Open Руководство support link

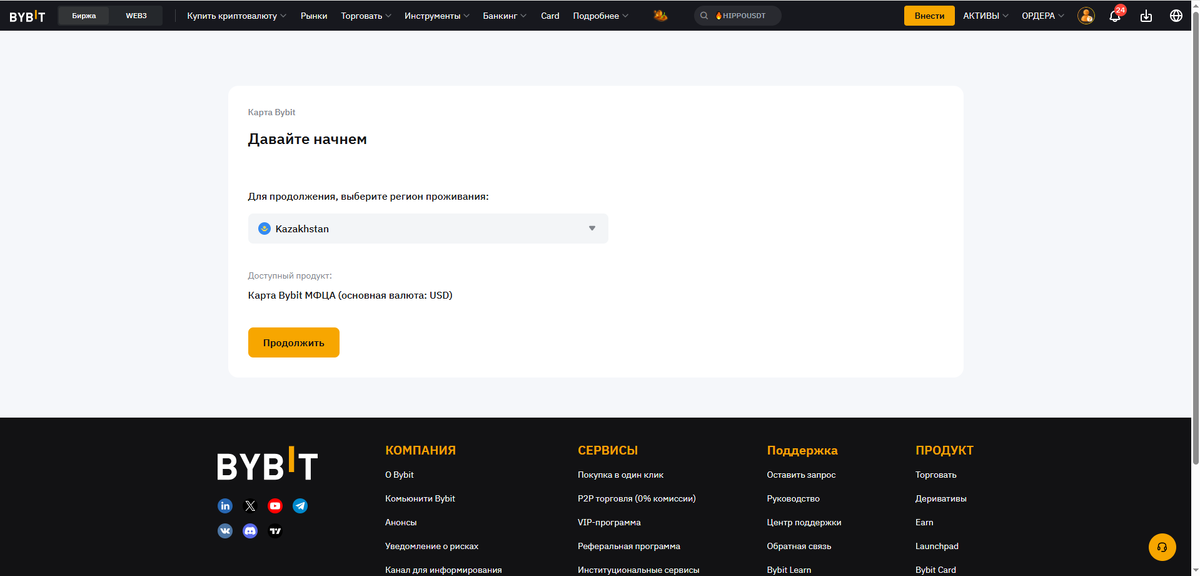click(793, 498)
